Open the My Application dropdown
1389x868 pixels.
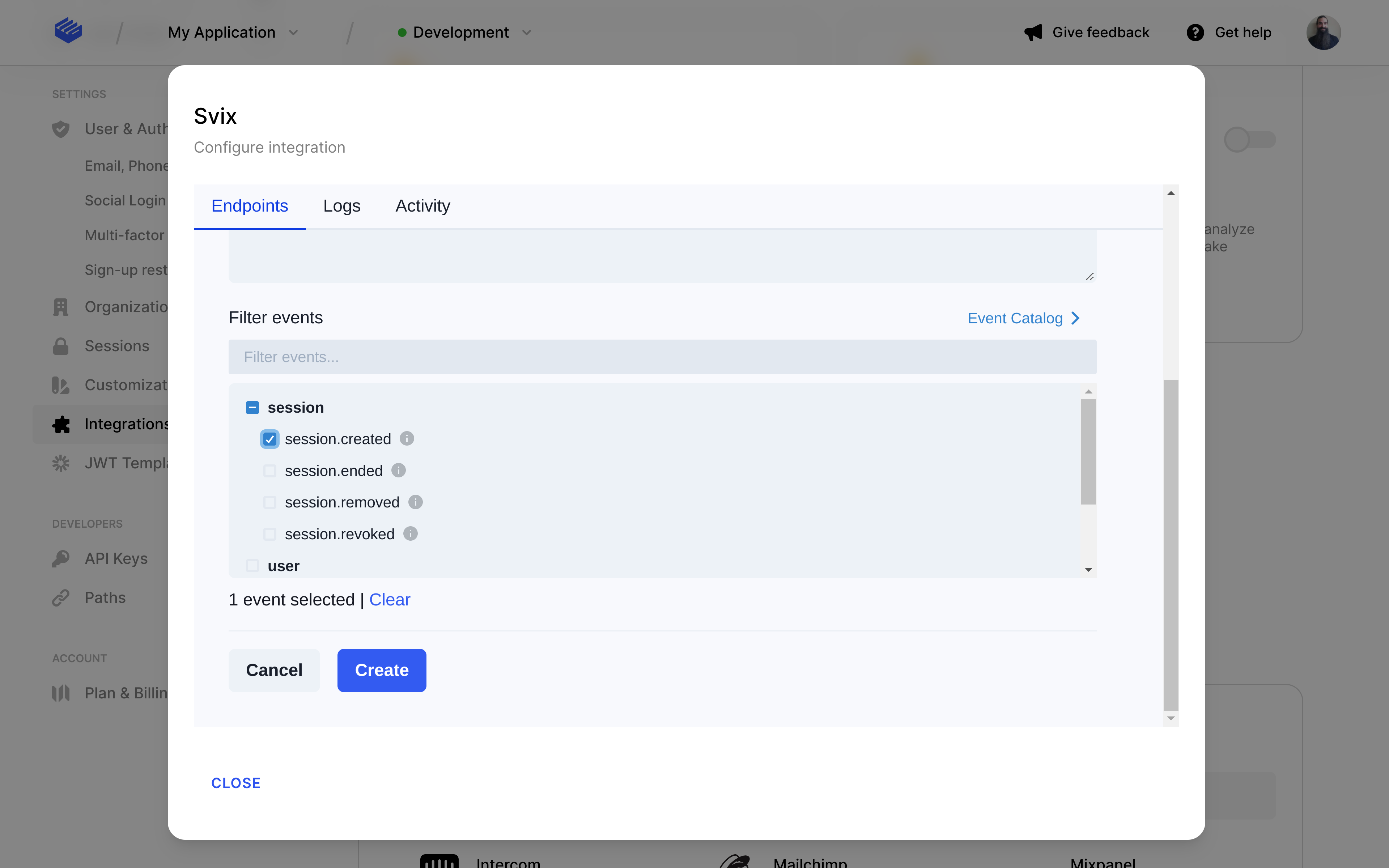[233, 33]
